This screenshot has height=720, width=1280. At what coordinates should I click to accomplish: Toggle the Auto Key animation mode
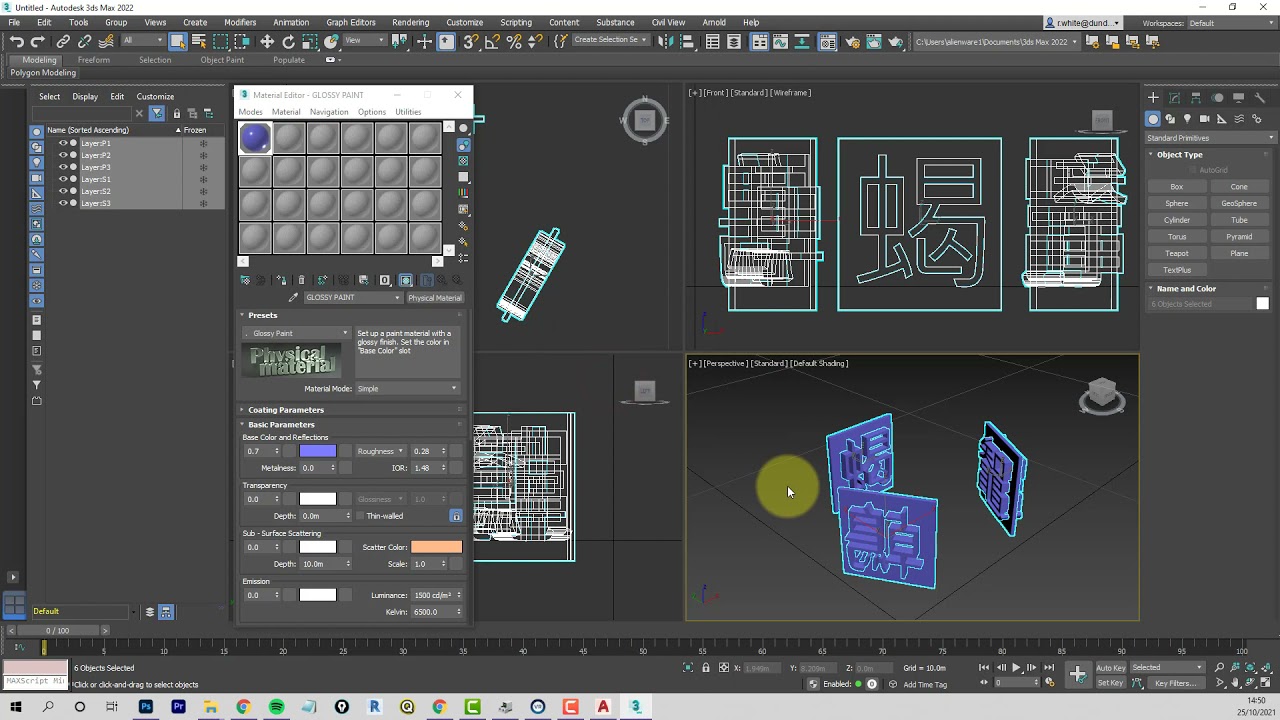coord(1110,668)
